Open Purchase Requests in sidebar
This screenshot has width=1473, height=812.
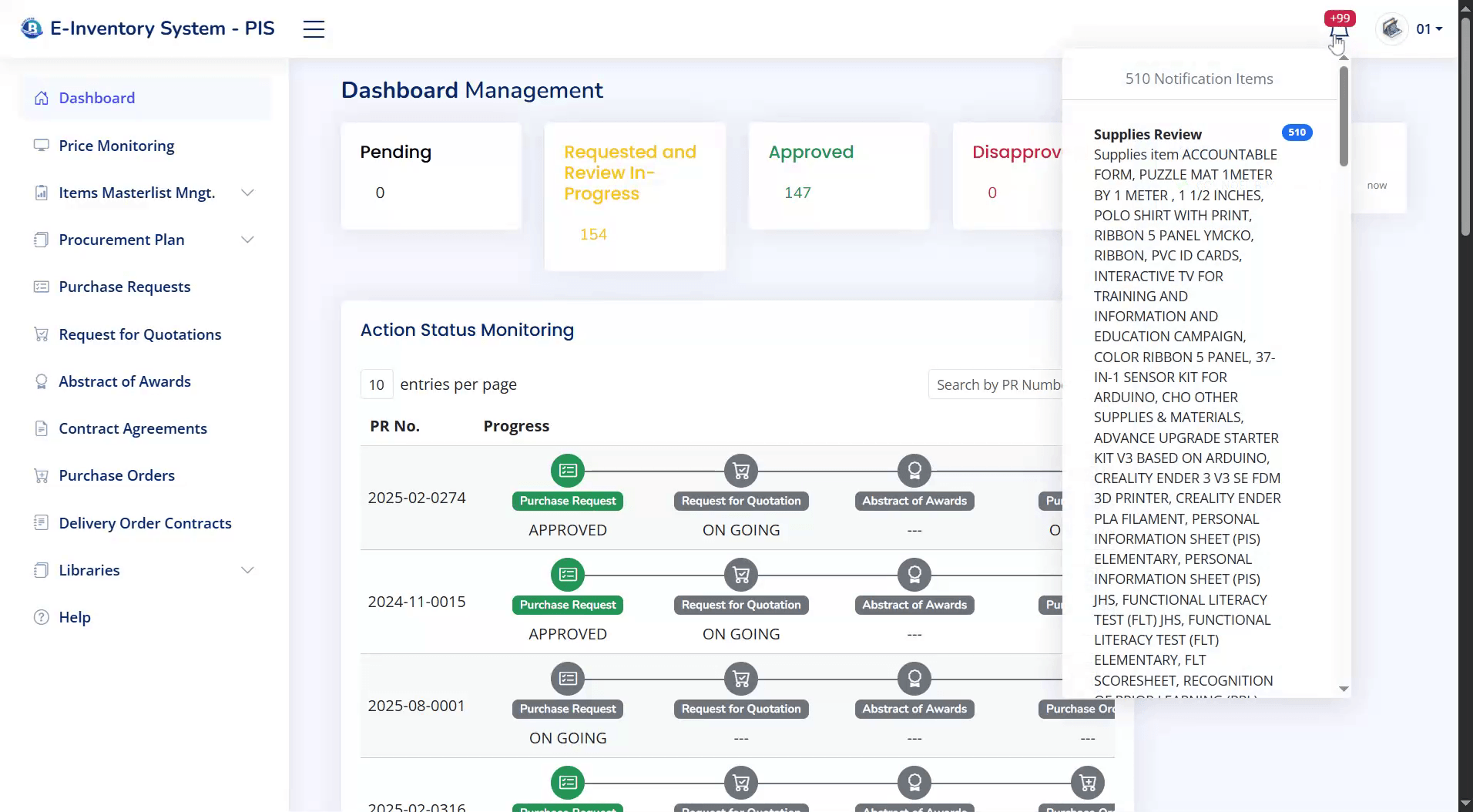click(x=125, y=287)
